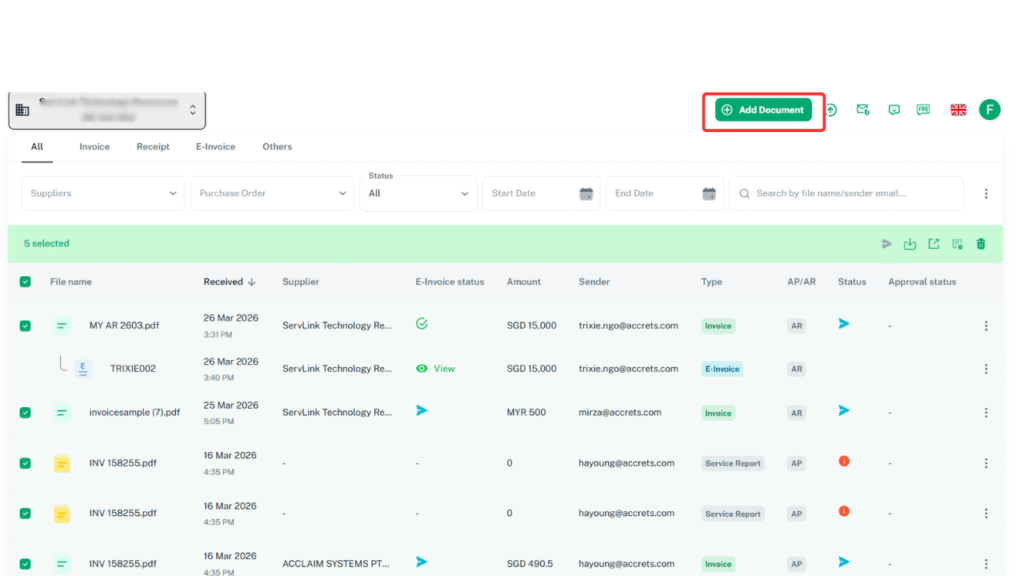Click the export icon in selection bar
The image size is (1024, 576).
[x=934, y=244]
